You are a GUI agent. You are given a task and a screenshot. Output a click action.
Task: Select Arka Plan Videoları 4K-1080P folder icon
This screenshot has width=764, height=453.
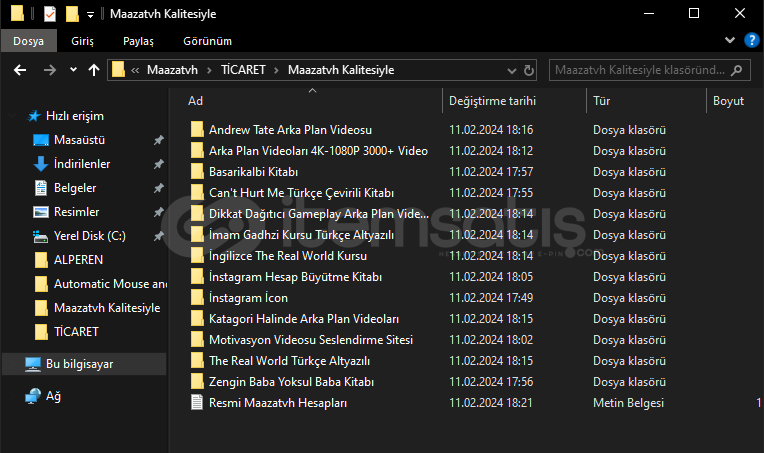pos(197,151)
